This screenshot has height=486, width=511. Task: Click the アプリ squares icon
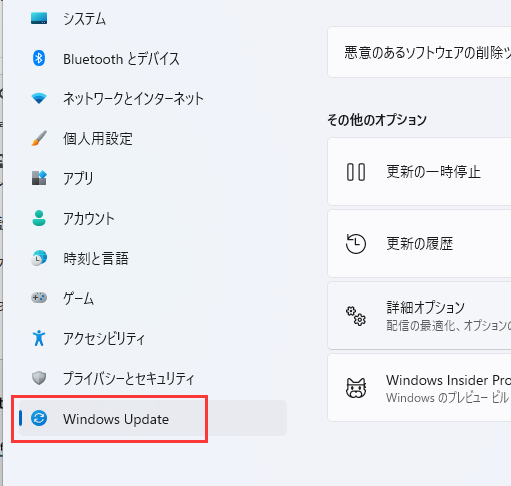[x=39, y=178]
